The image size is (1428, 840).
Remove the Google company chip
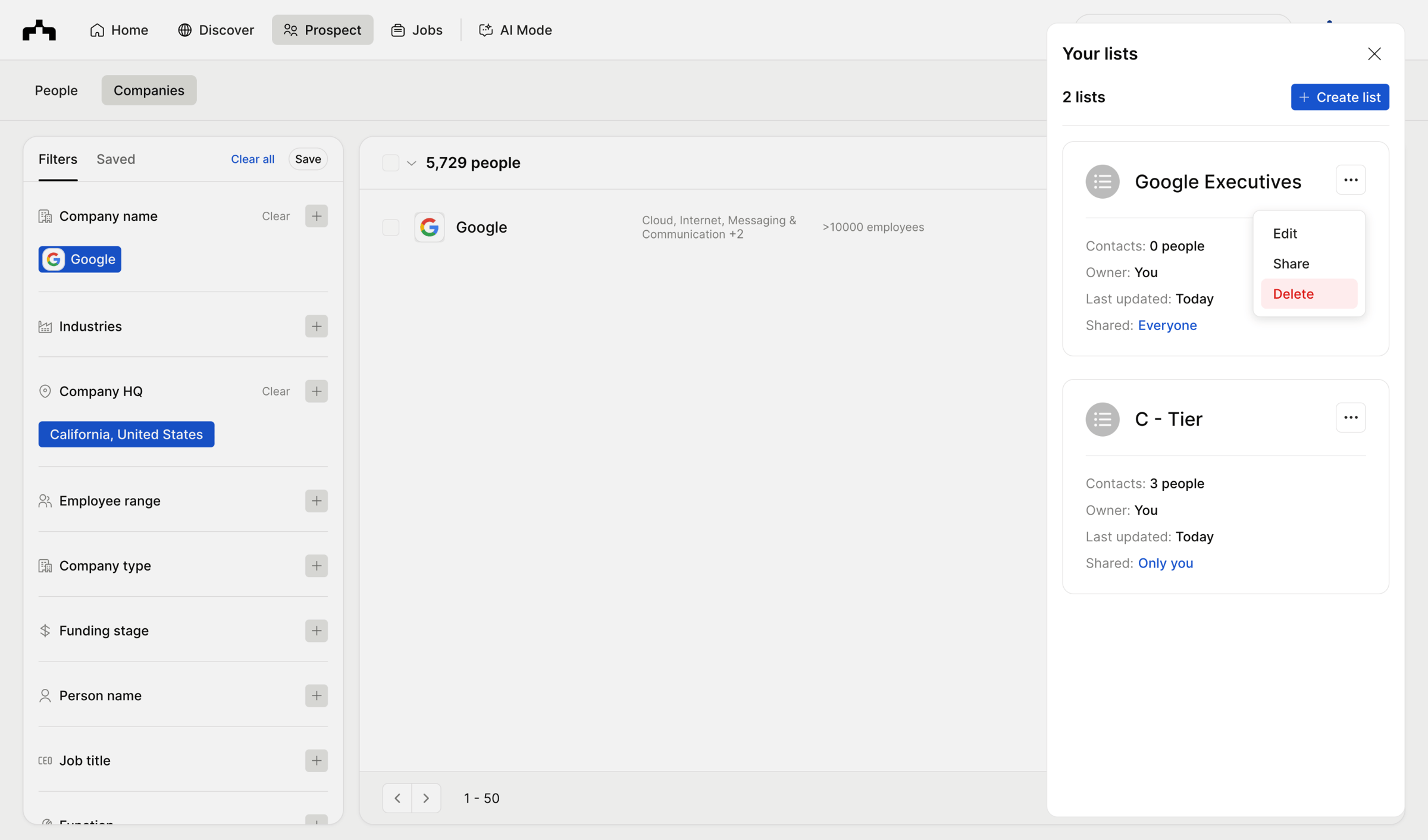[80, 259]
